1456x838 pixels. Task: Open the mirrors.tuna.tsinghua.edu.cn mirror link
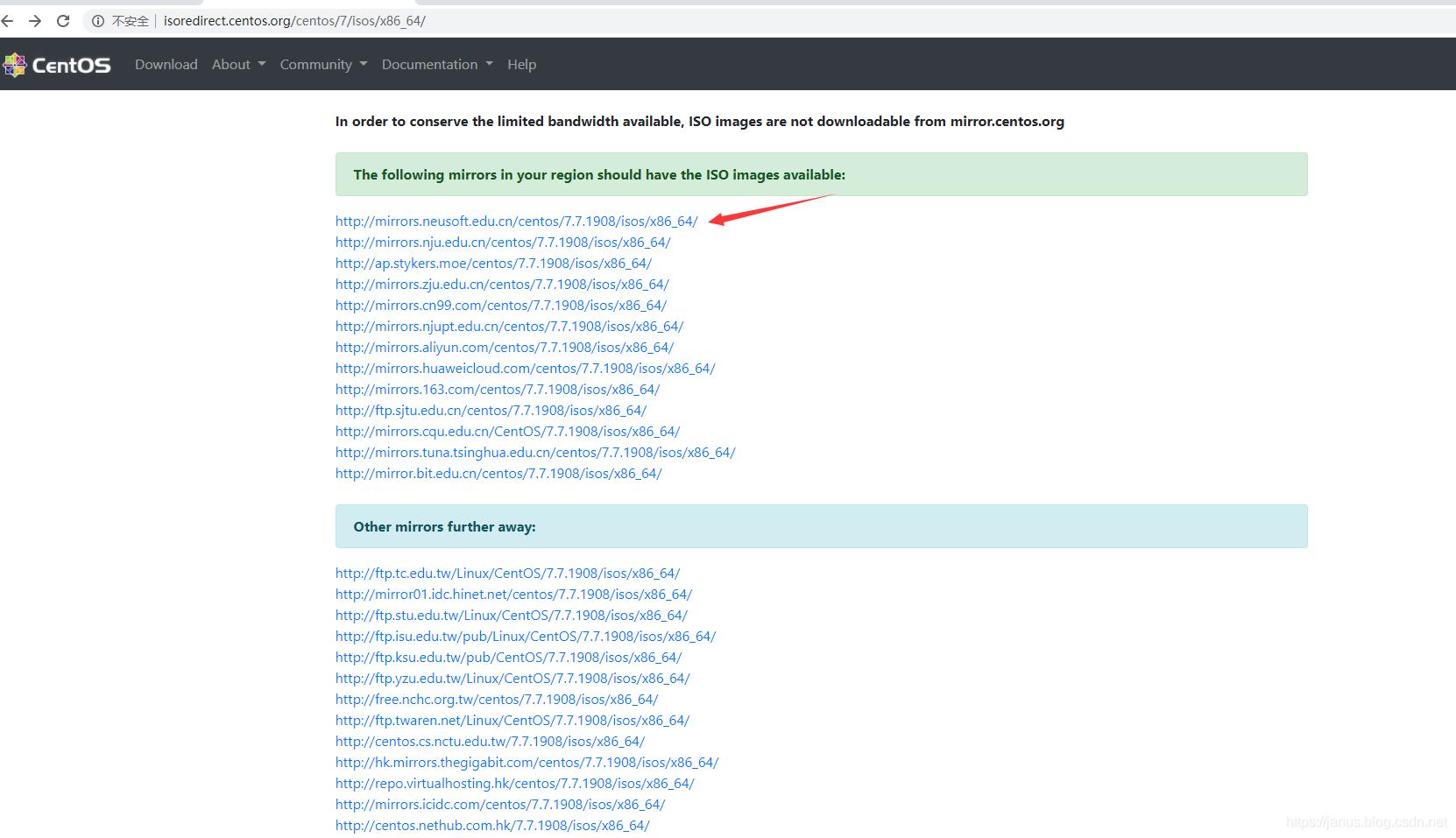coord(535,453)
